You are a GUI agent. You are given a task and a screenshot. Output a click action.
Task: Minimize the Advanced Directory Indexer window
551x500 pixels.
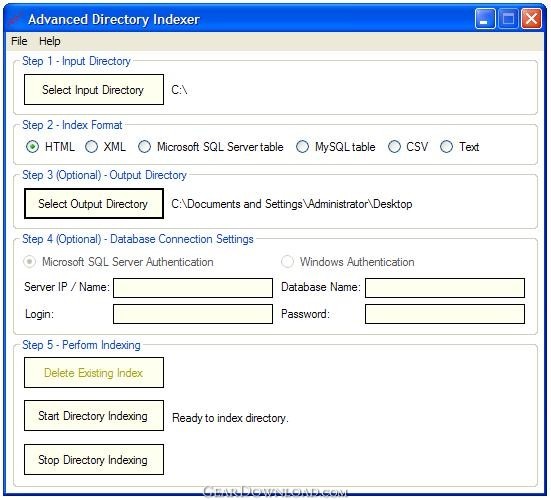coord(485,19)
